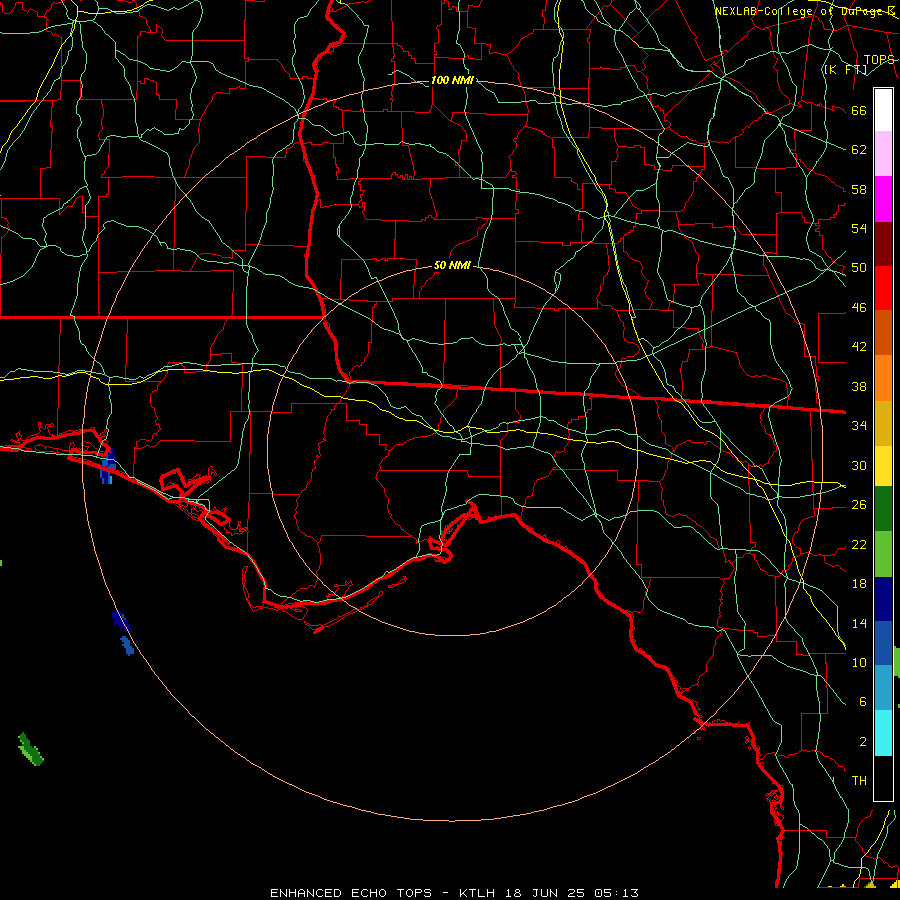Click the navy blue legend swatch
Viewport: 900px width, 900px height.
pos(883,599)
